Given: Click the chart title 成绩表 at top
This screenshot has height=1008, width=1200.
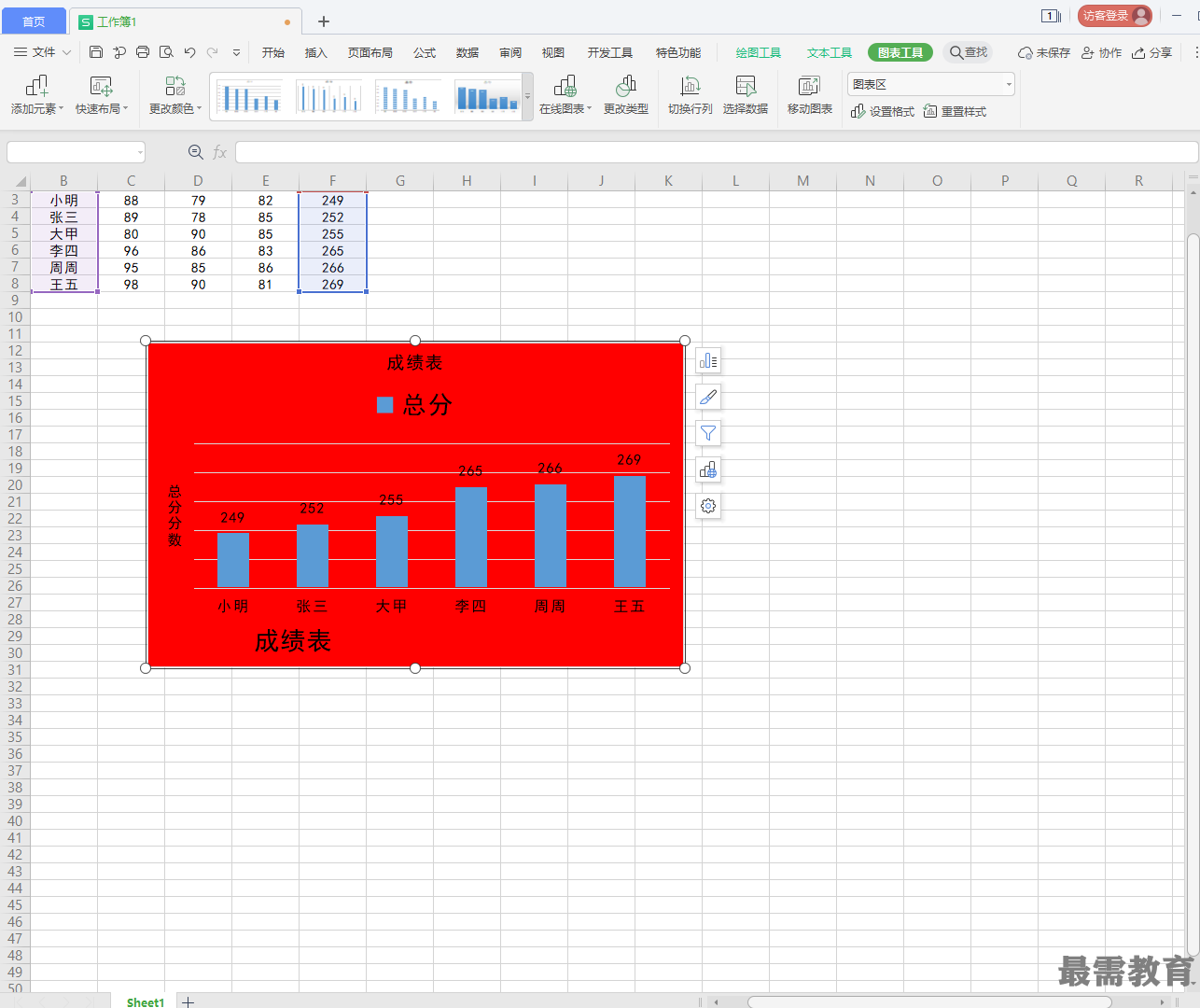Looking at the screenshot, I should click(x=414, y=362).
